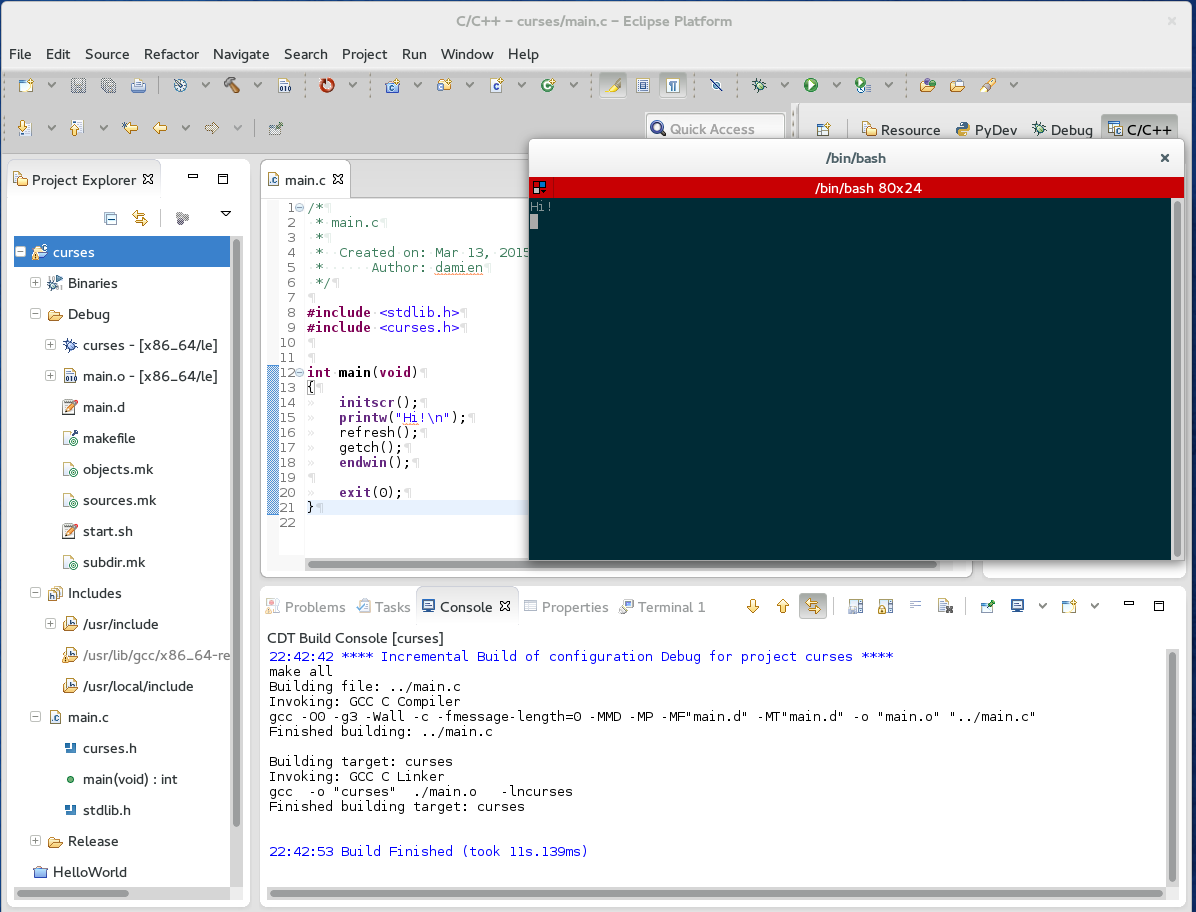Click the hammer Build icon in toolbar
This screenshot has height=912, width=1196.
click(x=232, y=85)
